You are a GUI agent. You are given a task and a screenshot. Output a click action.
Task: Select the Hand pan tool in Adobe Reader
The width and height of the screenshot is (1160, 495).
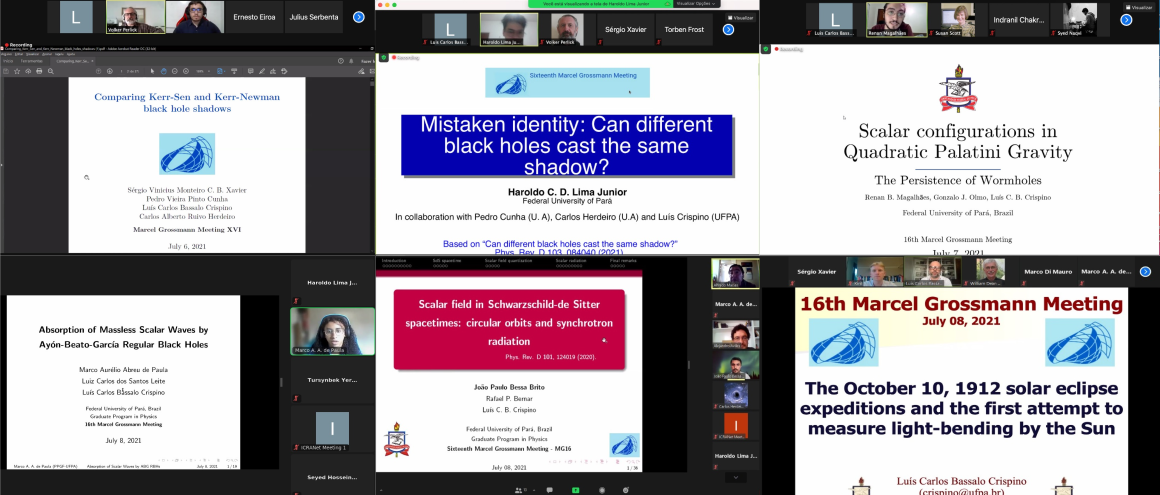(163, 71)
